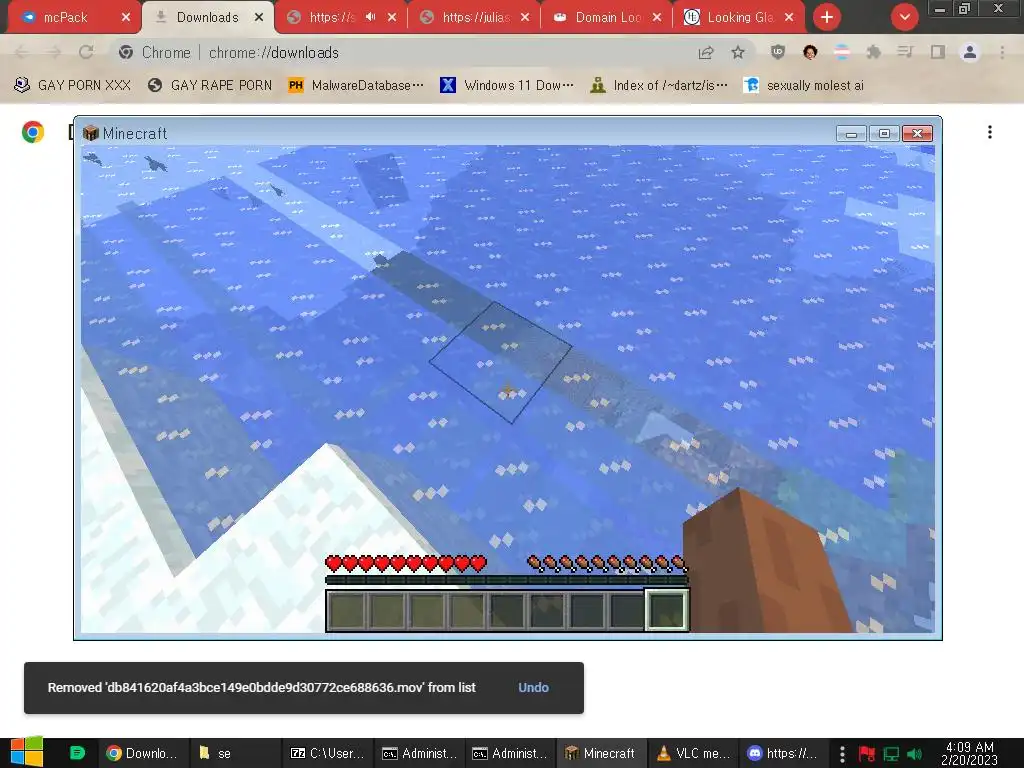1024x768 pixels.
Task: Open the Windows 11 Dow bookmark
Action: [507, 85]
